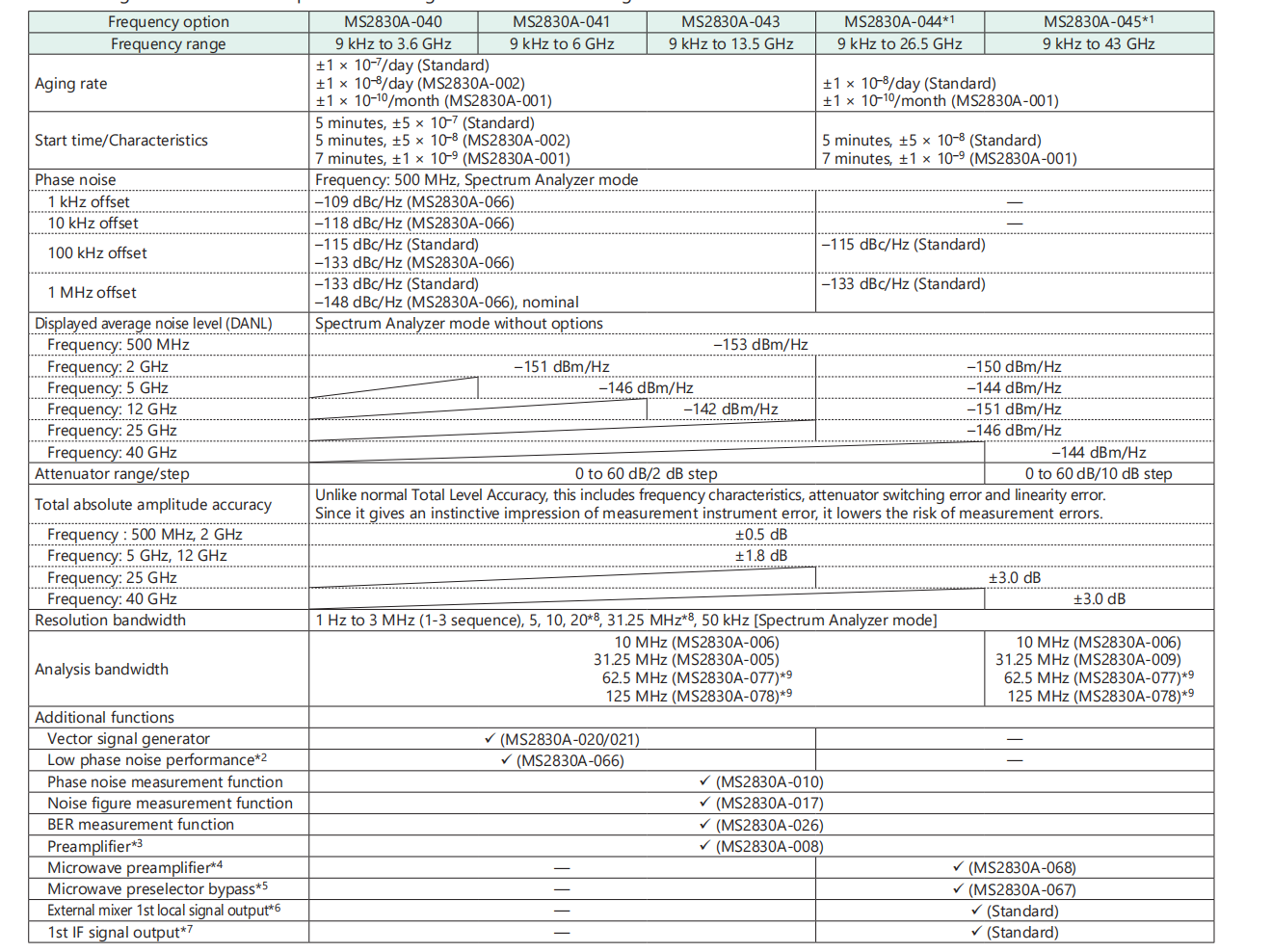The width and height of the screenshot is (1272, 952).
Task: Select the MS2830A-043 column header
Action: point(730,22)
